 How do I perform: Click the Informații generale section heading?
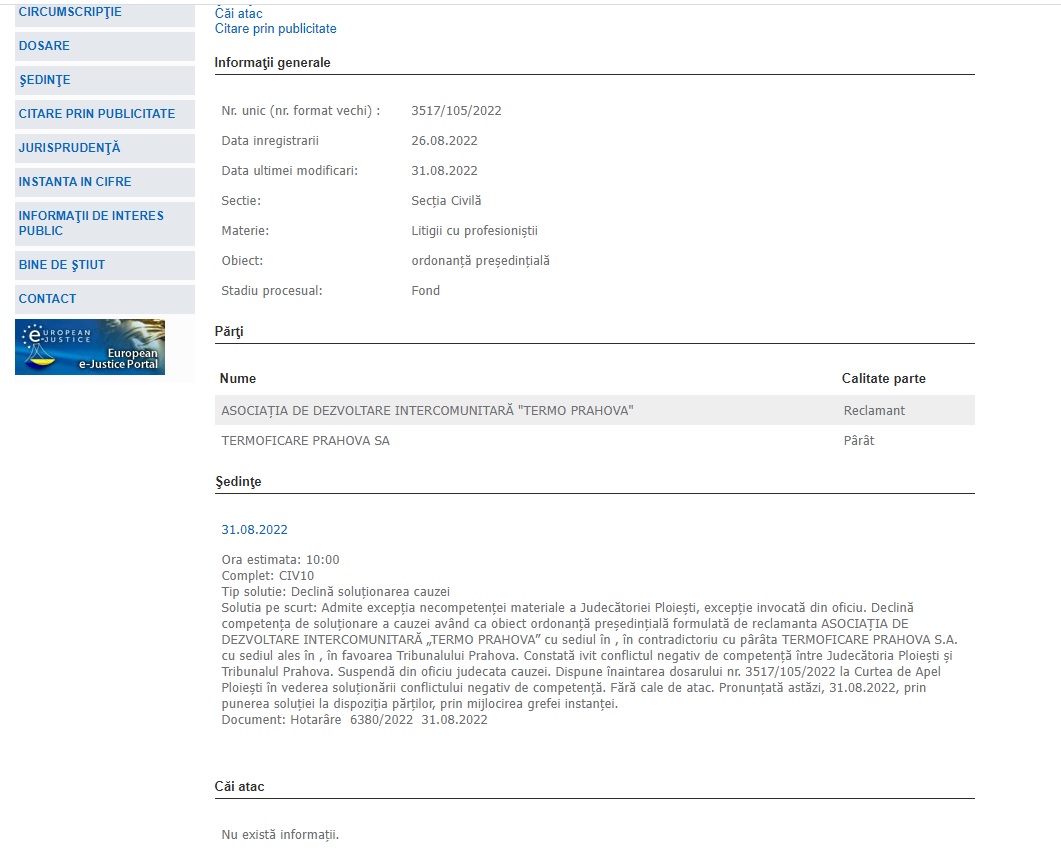tap(272, 63)
